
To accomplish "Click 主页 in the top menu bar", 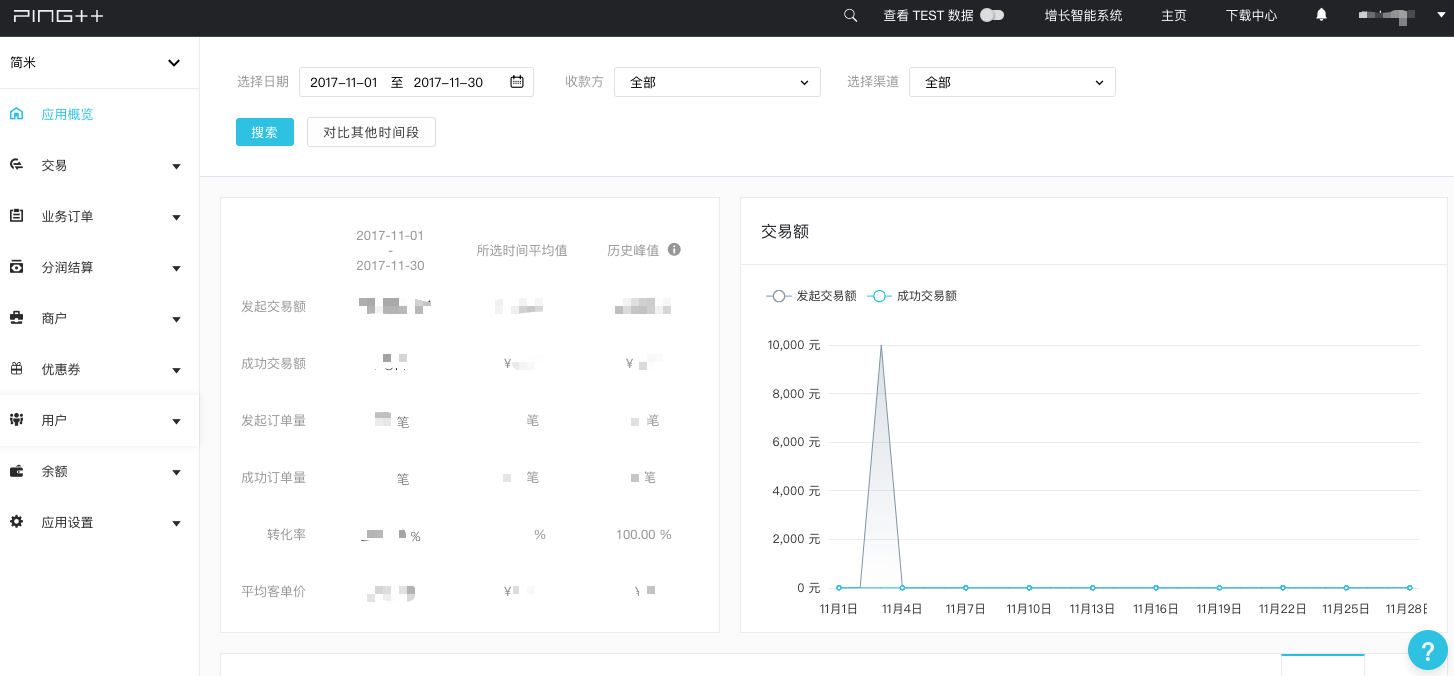I will click(1173, 16).
